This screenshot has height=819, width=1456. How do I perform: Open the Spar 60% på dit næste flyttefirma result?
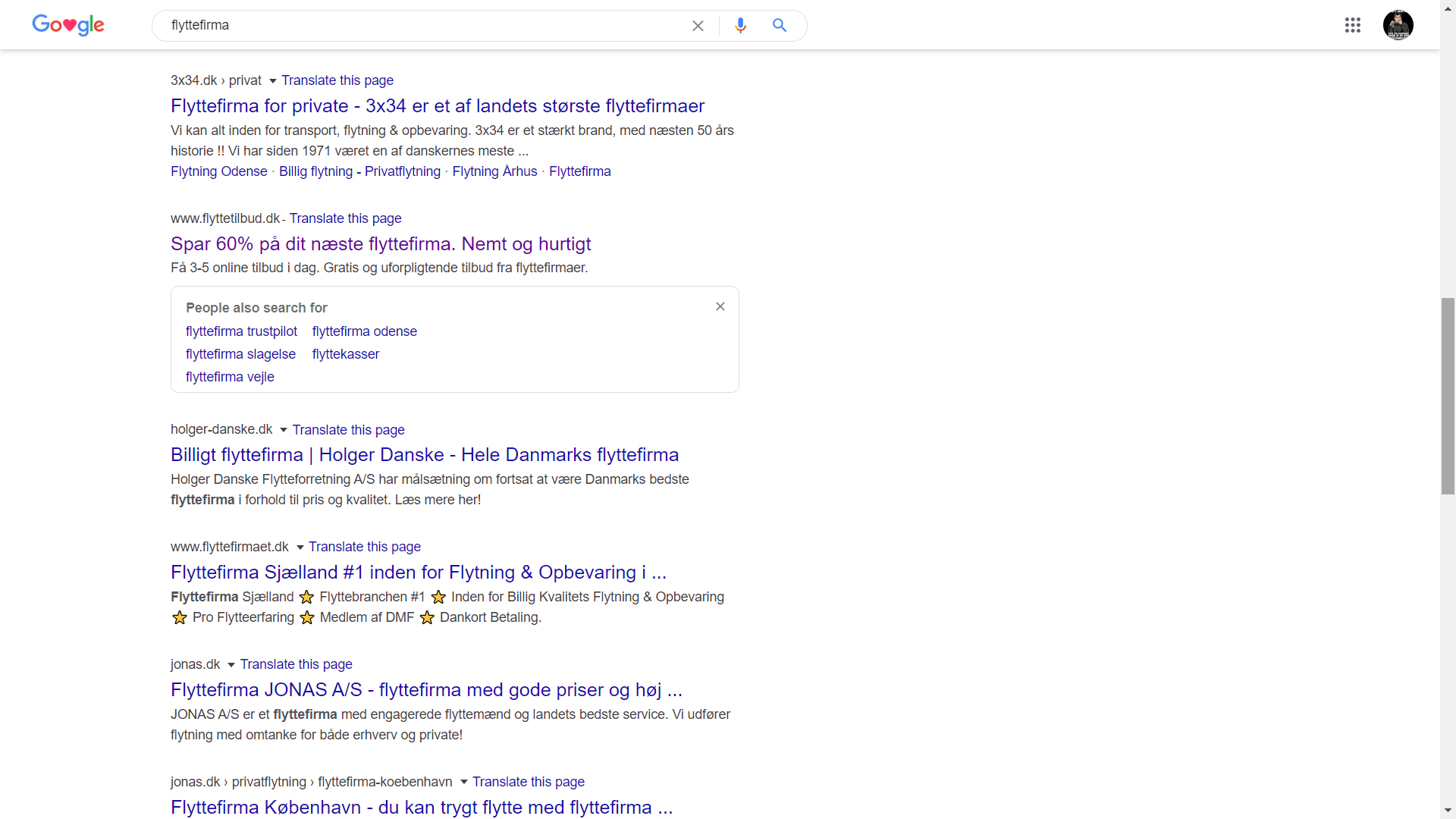point(381,244)
